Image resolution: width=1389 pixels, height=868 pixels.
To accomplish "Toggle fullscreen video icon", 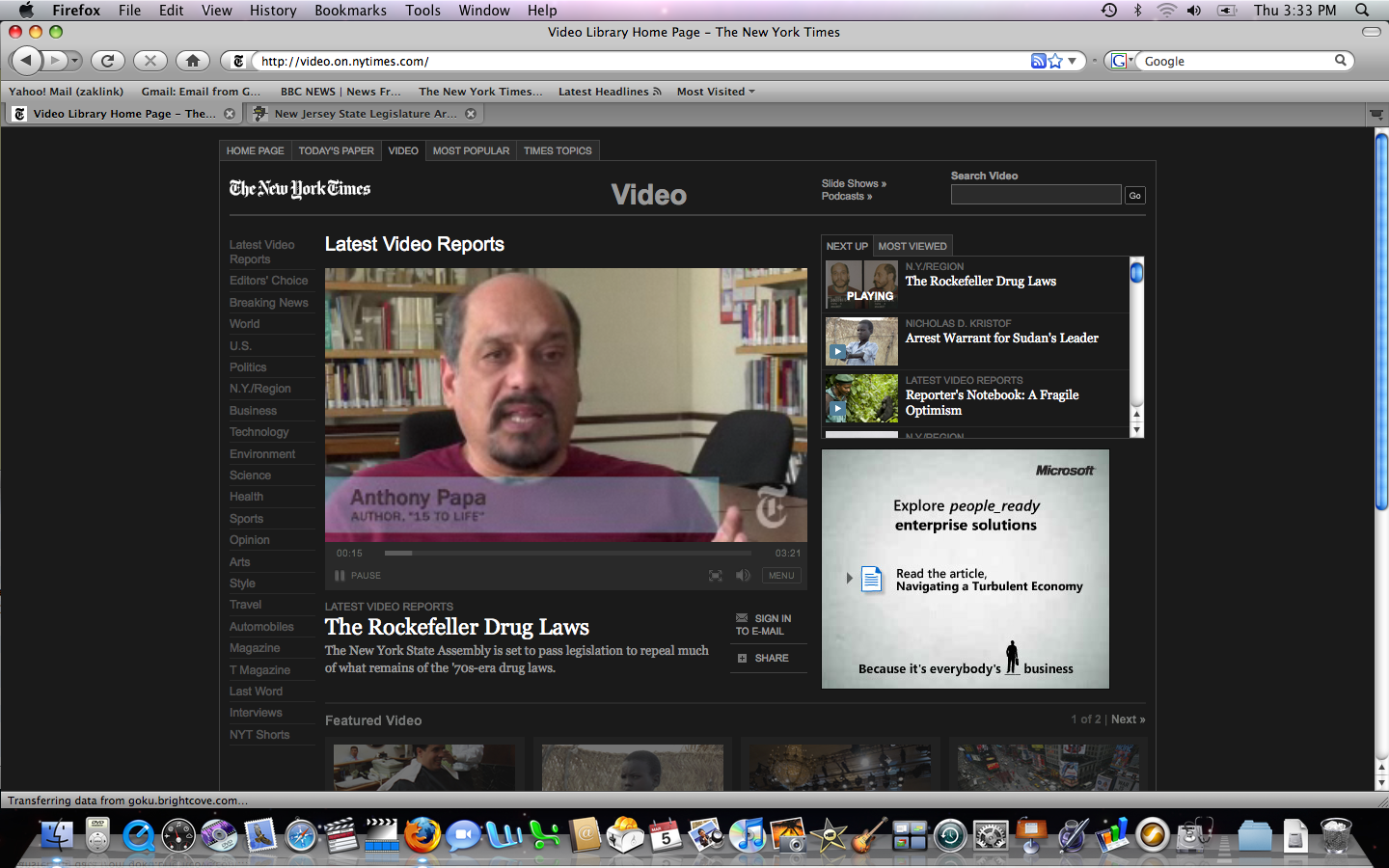I will (716, 576).
